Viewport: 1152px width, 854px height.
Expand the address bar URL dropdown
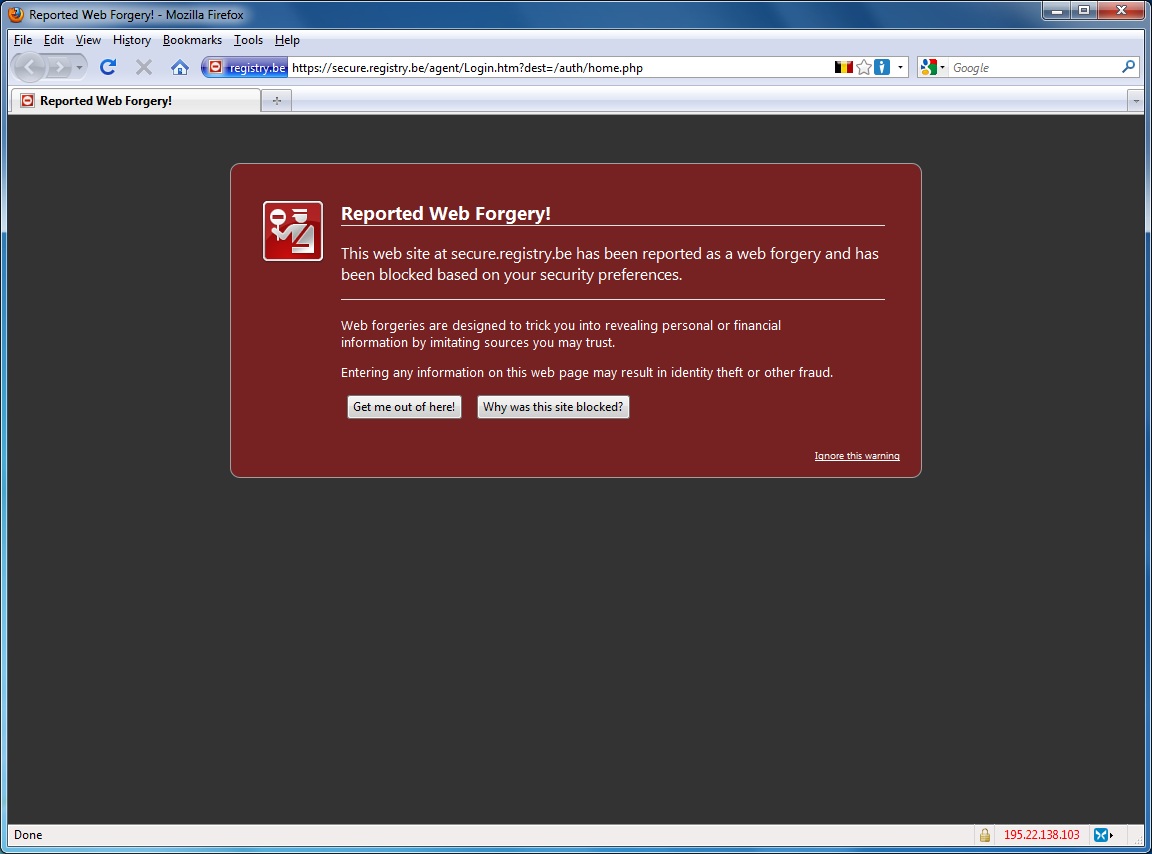(900, 67)
